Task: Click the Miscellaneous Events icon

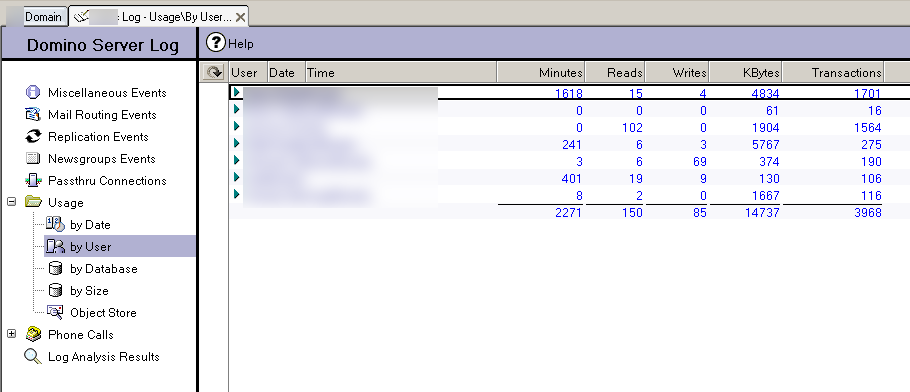Action: (34, 92)
